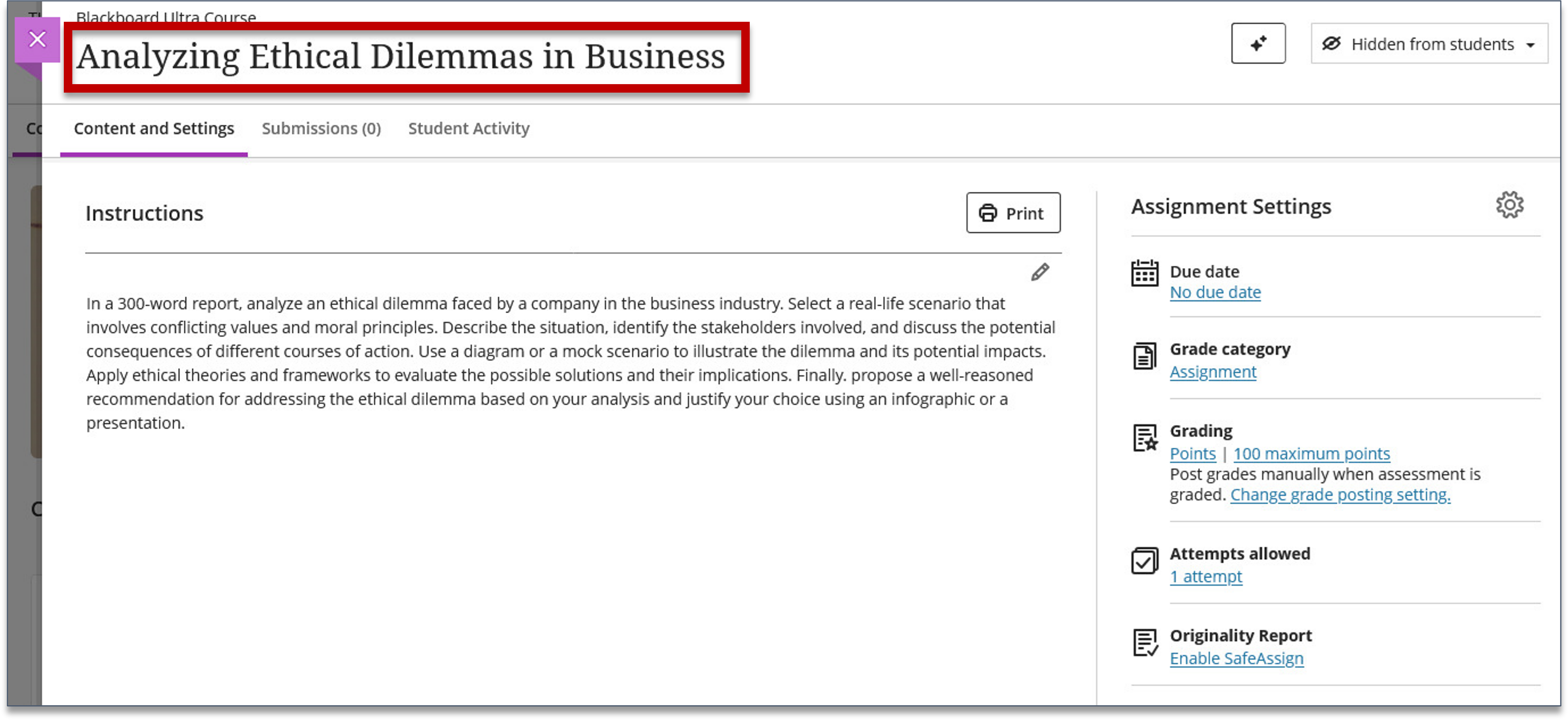This screenshot has height=720, width=1568.
Task: Click the Originality Report icon
Action: 1145,643
